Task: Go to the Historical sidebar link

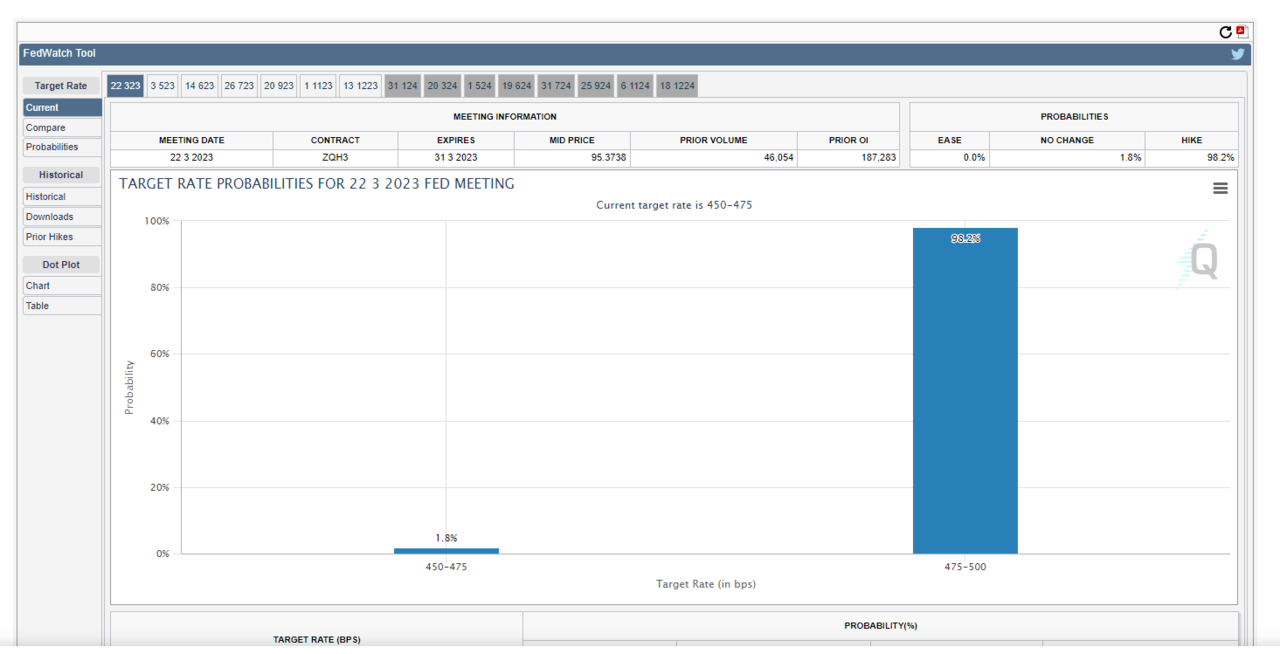Action: tap(62, 197)
